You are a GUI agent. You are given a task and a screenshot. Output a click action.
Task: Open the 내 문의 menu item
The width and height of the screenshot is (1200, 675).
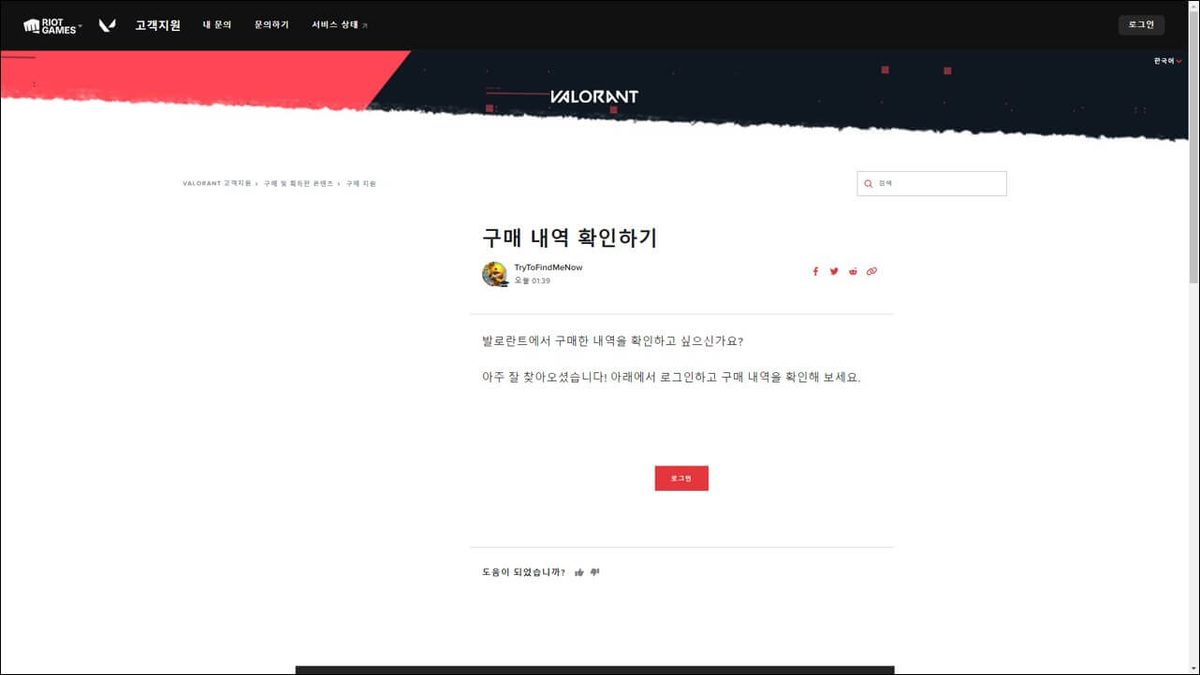pyautogui.click(x=217, y=25)
